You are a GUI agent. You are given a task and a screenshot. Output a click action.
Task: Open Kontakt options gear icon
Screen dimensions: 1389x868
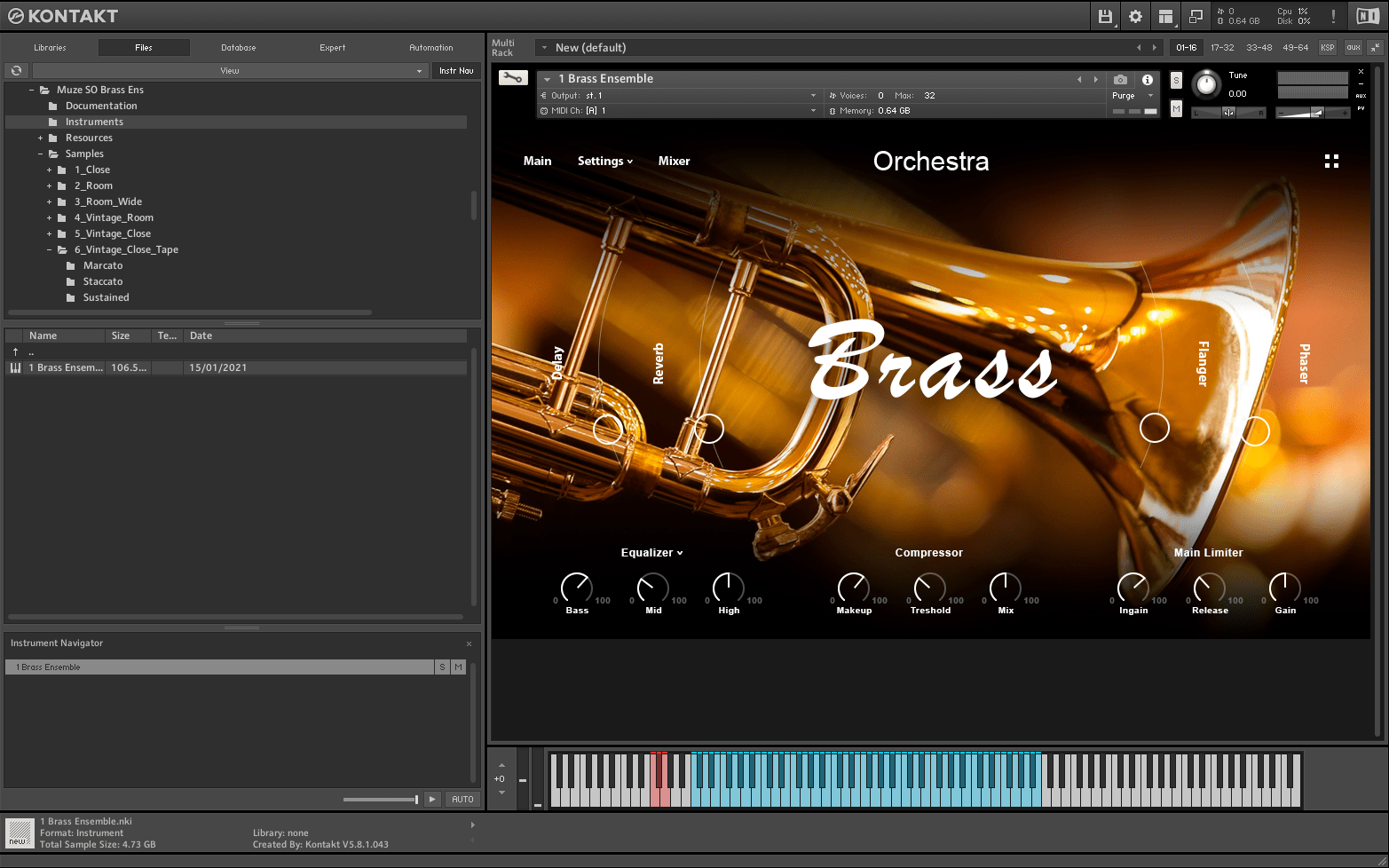click(1135, 16)
